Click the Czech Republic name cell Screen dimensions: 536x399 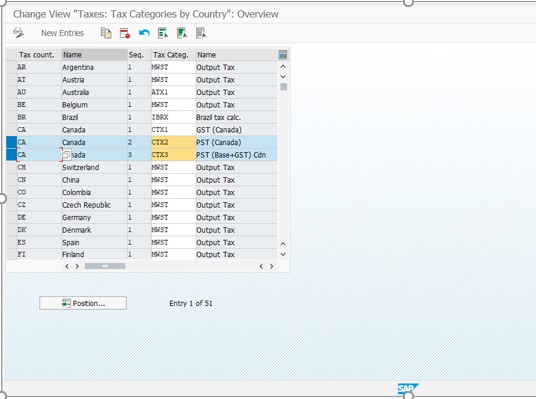click(94, 205)
